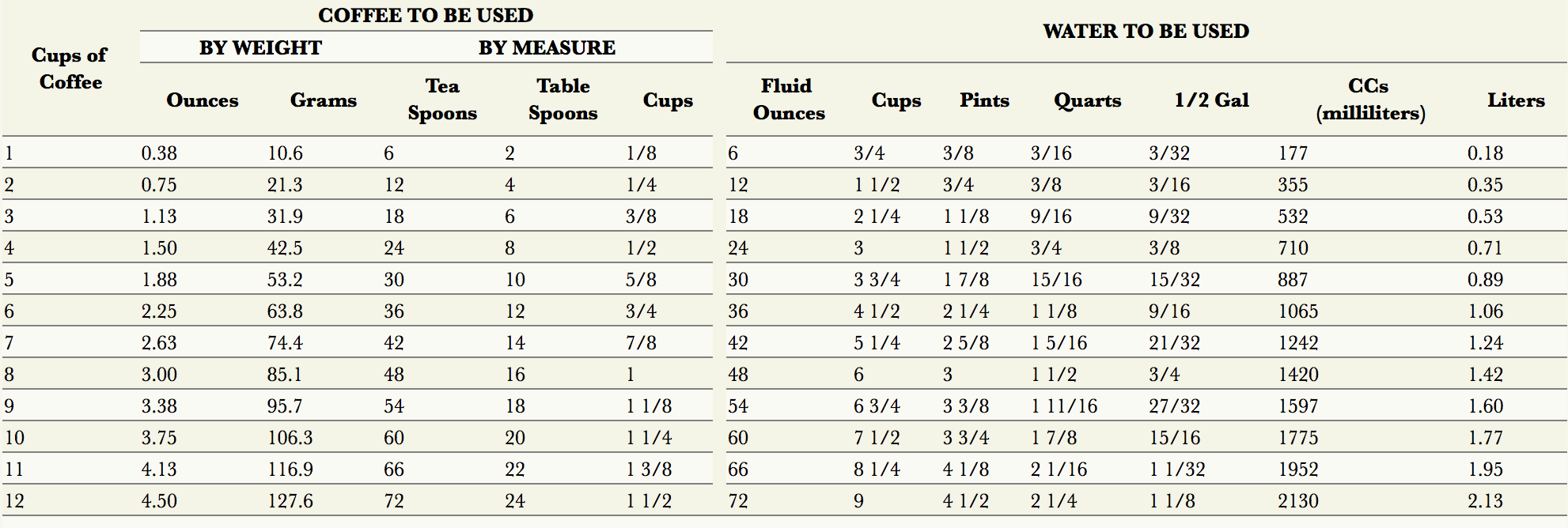Click the "WATER TO BE USED" heading
Image resolution: width=1568 pixels, height=528 pixels.
(x=1146, y=31)
